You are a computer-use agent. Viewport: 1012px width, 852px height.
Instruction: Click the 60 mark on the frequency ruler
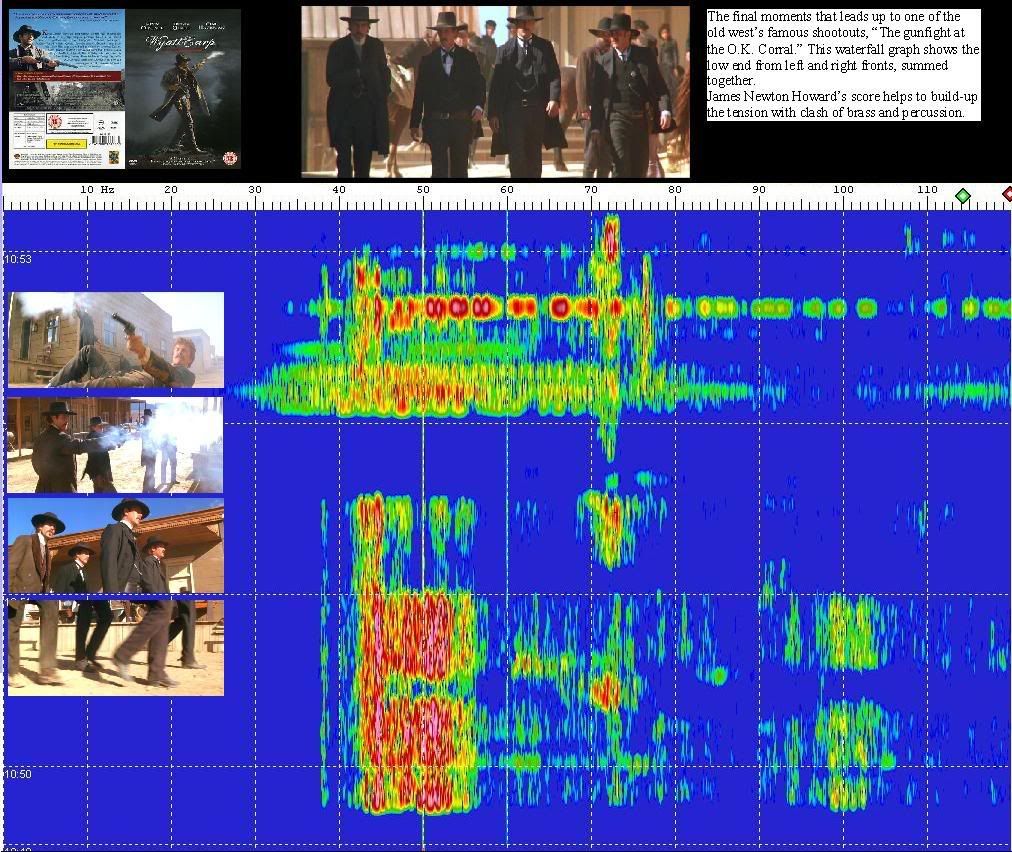[507, 190]
